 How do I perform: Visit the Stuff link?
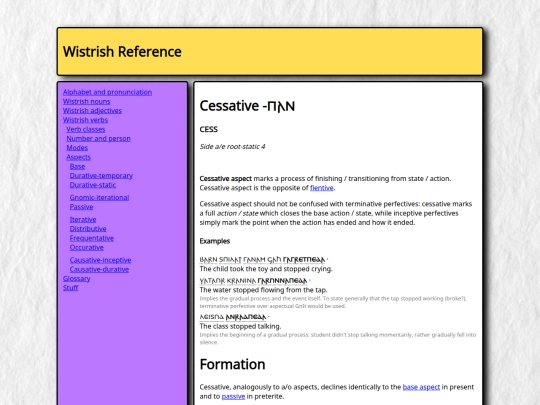70,288
